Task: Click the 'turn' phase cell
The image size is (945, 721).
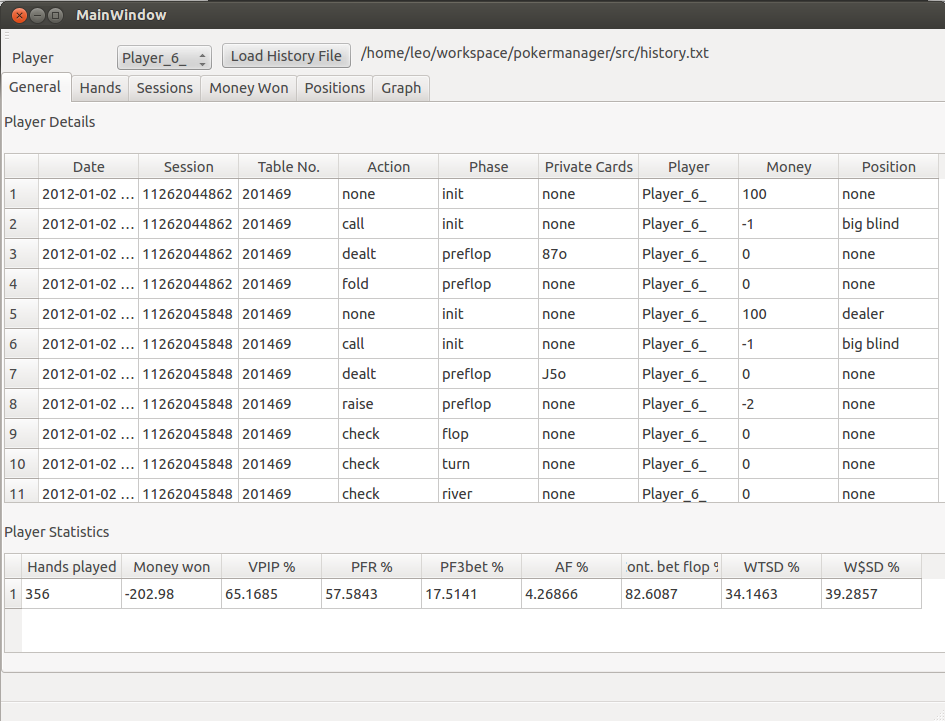Action: pyautogui.click(x=489, y=464)
